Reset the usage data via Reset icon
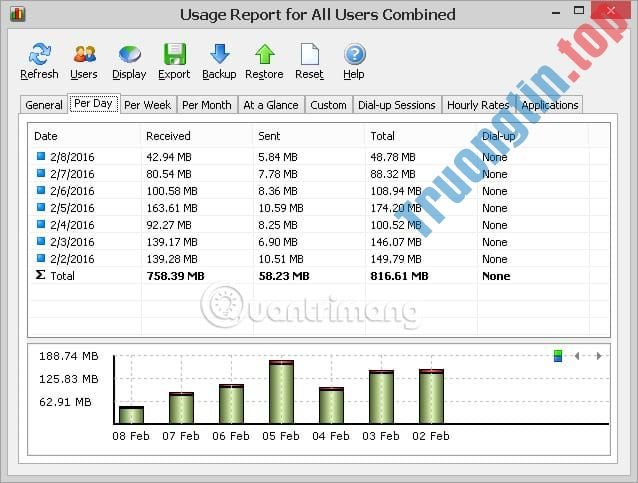Viewport: 638px width, 483px height. tap(309, 56)
